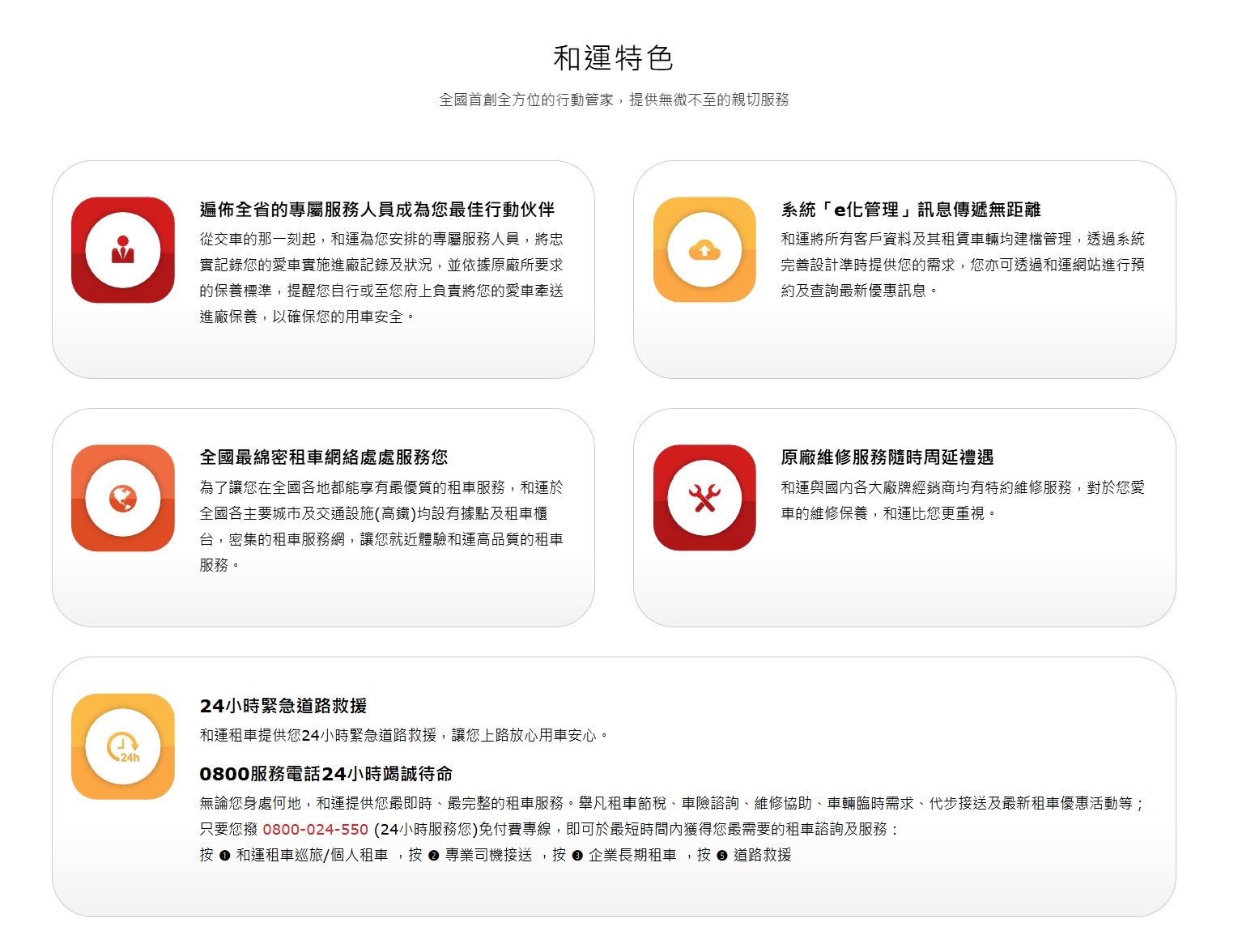Click option 1 和運租車巡旅/個人租車
Screen dimensions: 1255x952
(x=304, y=856)
